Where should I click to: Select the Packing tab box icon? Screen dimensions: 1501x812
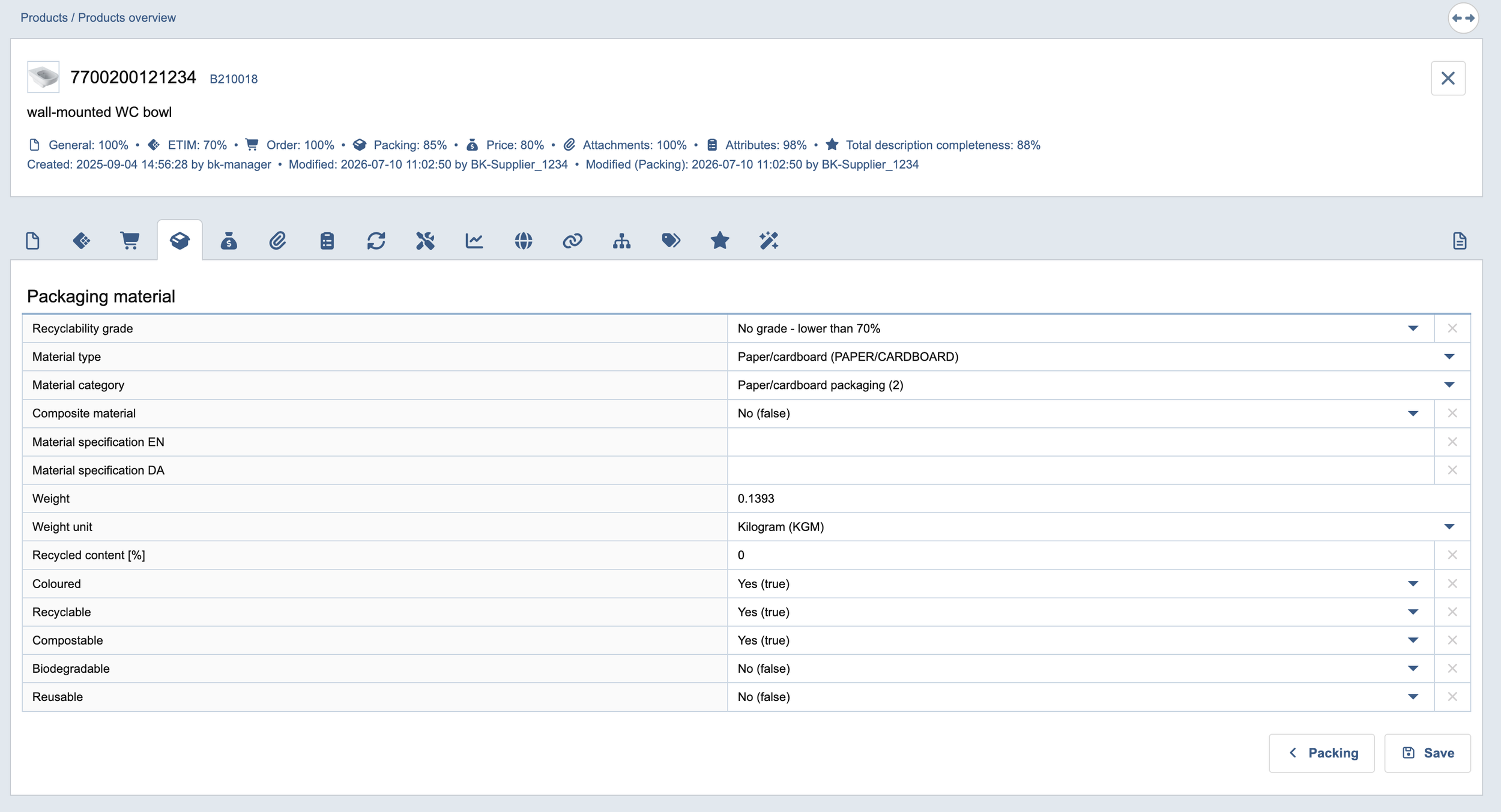pos(180,241)
